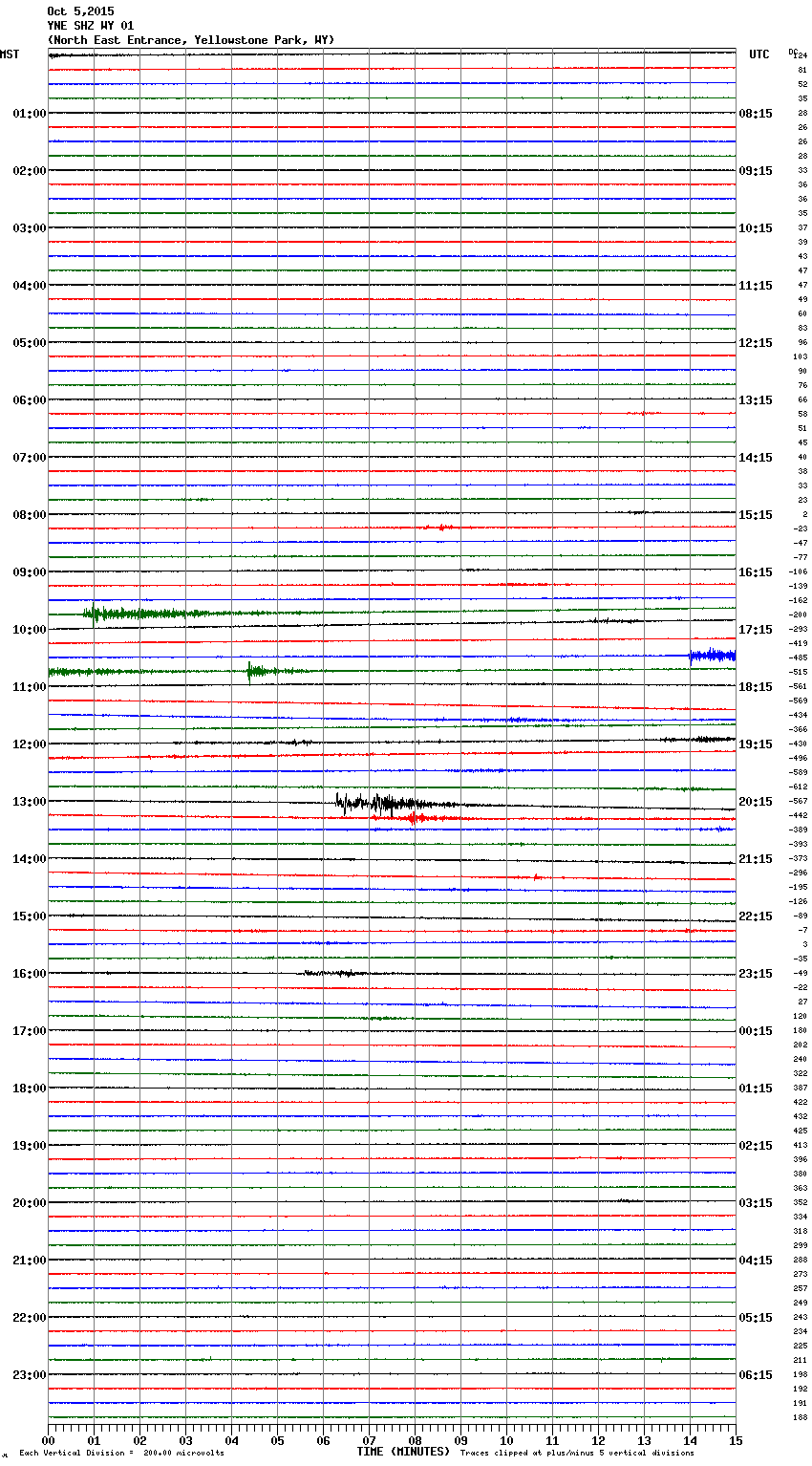Select the 09:00 MST row label

pyautogui.click(x=30, y=572)
